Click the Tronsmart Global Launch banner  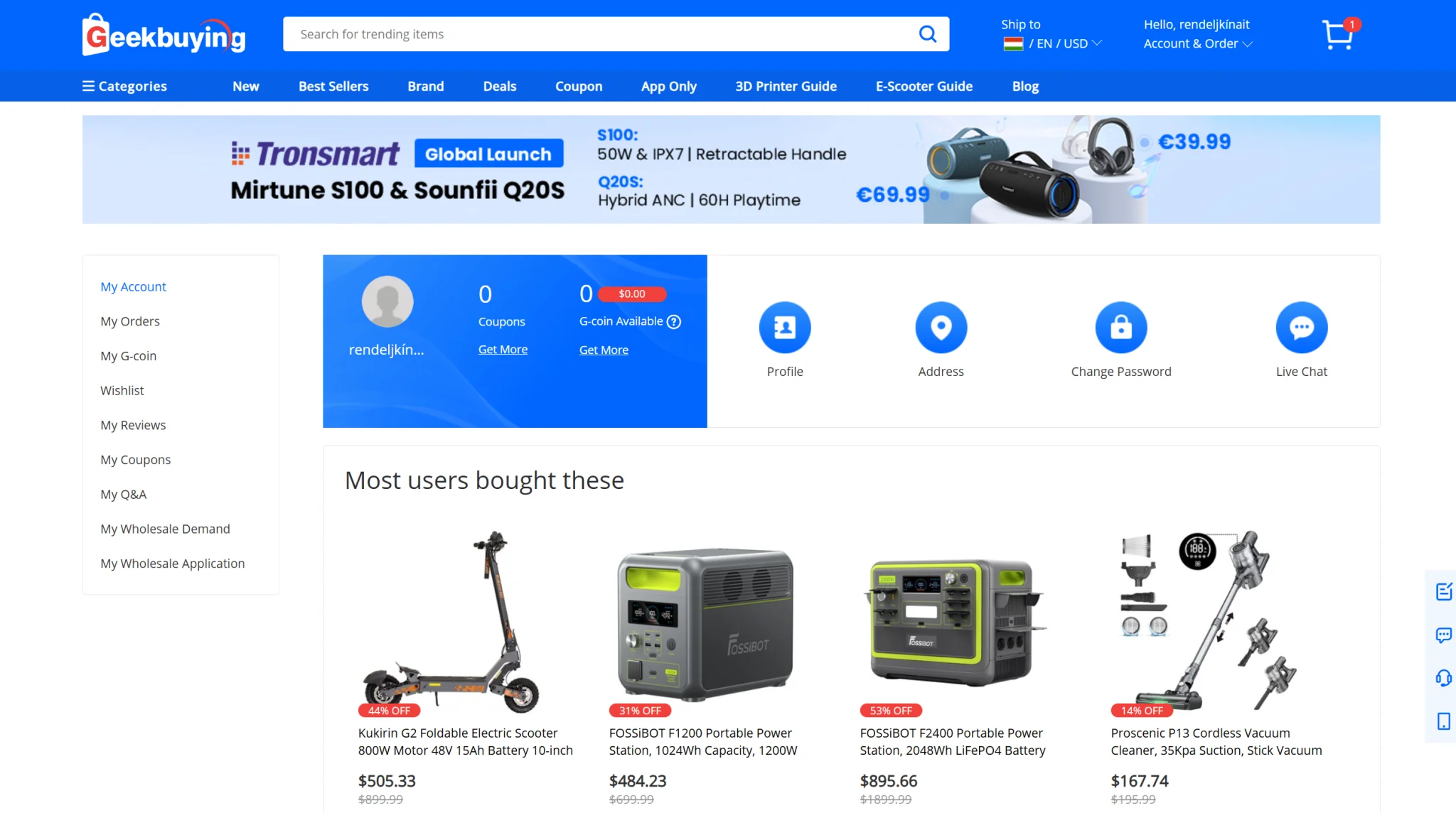(731, 169)
